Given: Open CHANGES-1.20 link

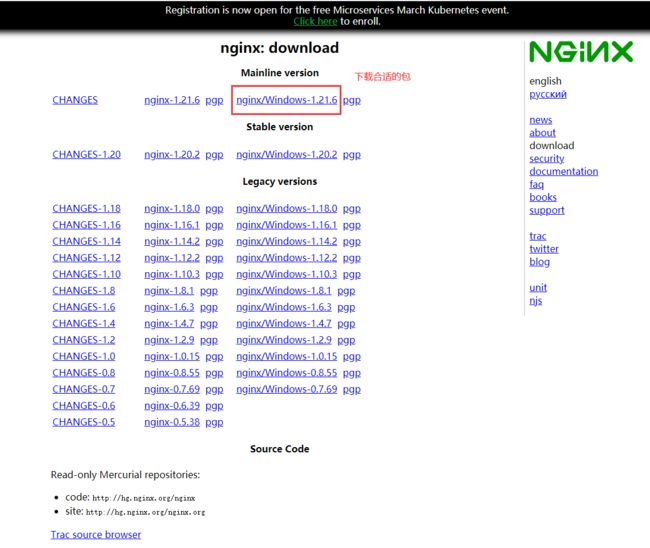Looking at the screenshot, I should coord(87,154).
